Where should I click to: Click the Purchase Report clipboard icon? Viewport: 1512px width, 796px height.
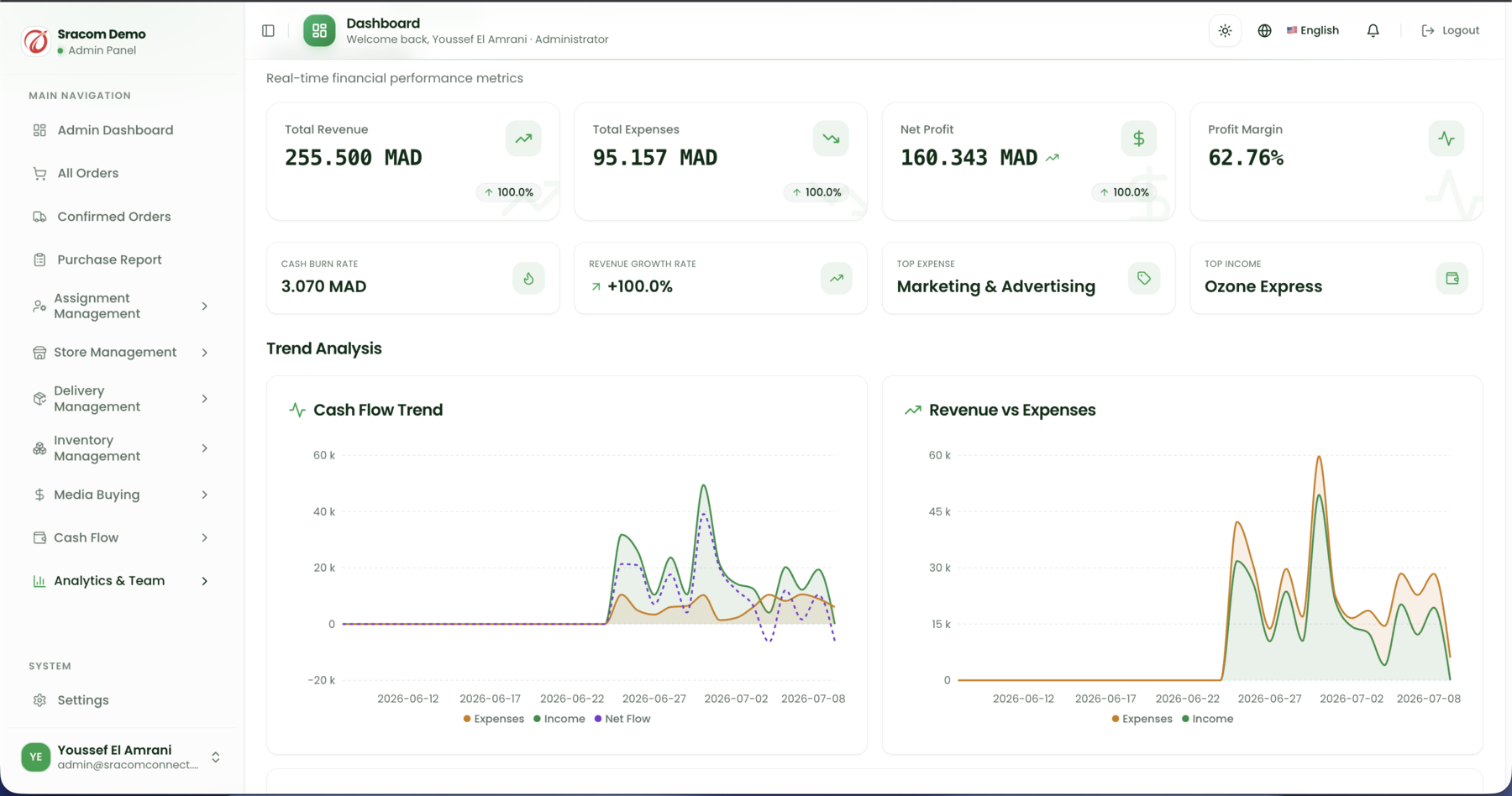coord(39,259)
